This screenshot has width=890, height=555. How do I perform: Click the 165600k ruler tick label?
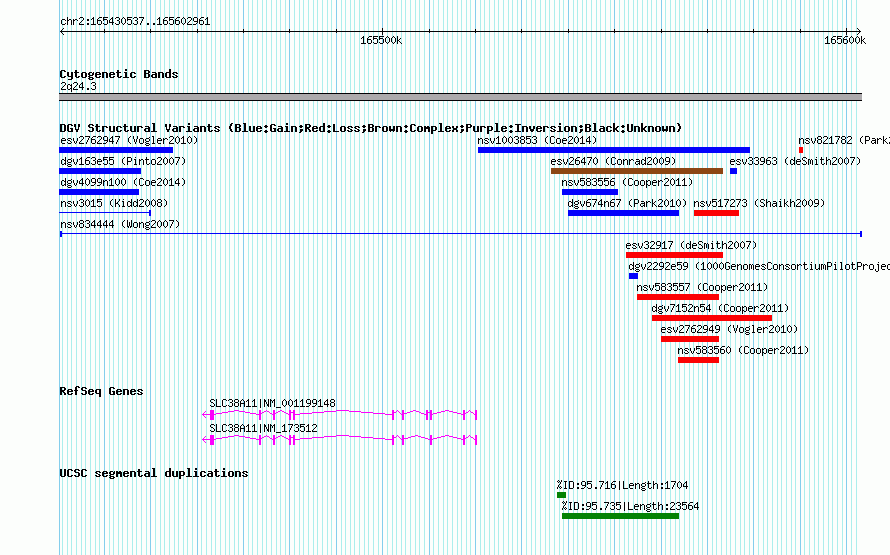pyautogui.click(x=845, y=41)
